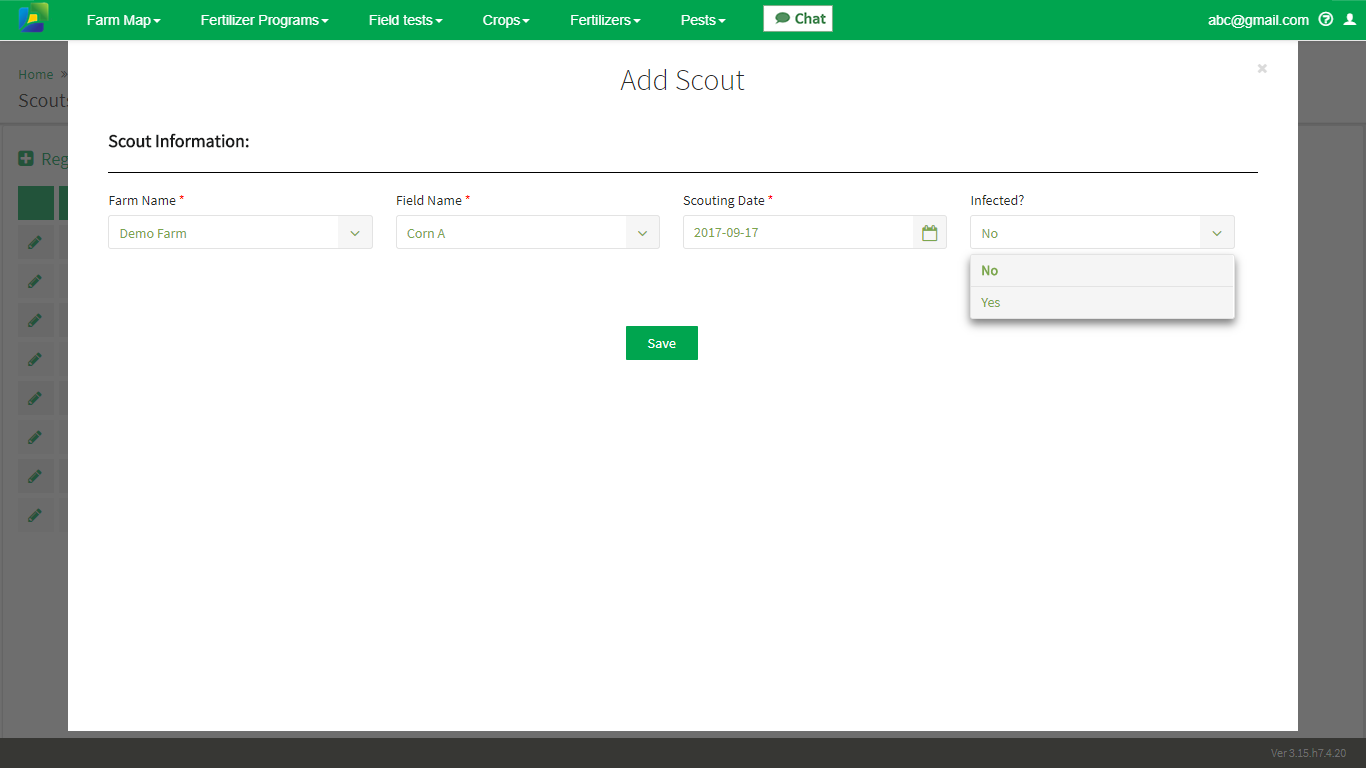Save the scout record

662,343
